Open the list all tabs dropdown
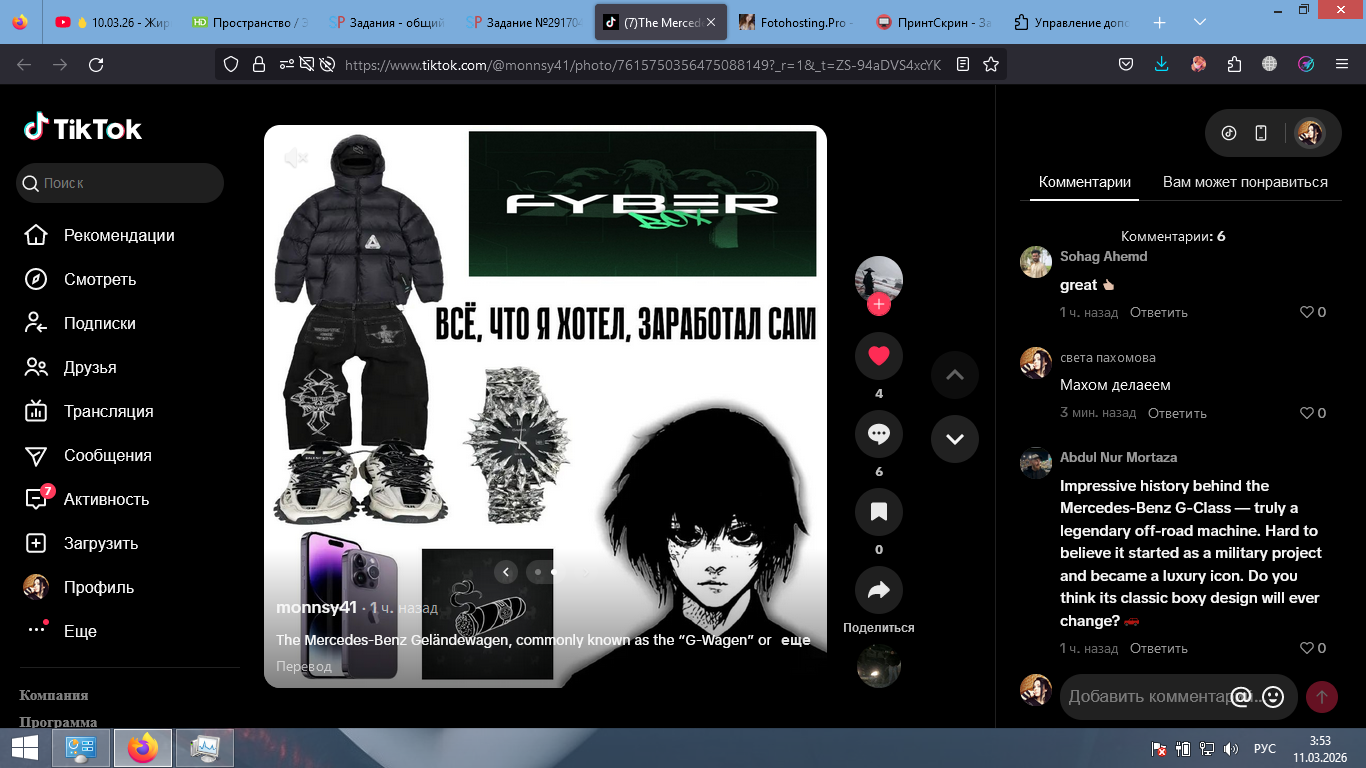Image resolution: width=1366 pixels, height=768 pixels. [1200, 22]
